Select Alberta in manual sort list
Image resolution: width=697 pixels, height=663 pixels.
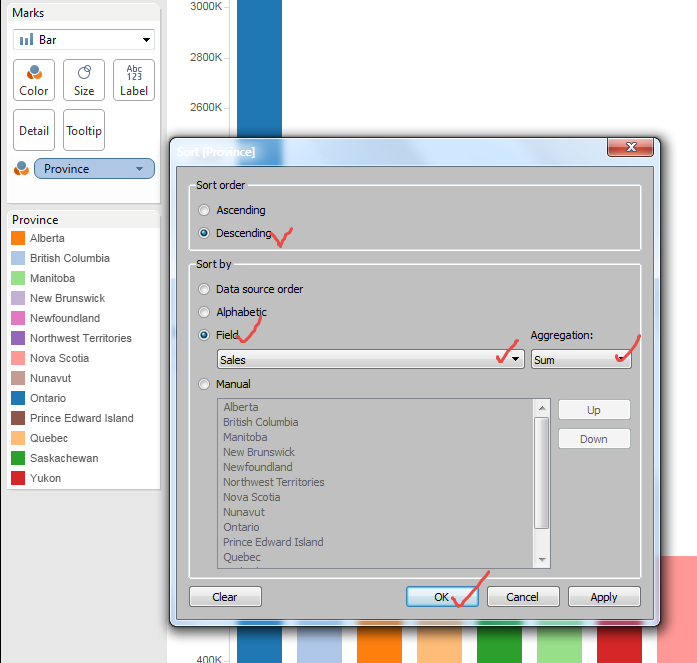click(240, 407)
